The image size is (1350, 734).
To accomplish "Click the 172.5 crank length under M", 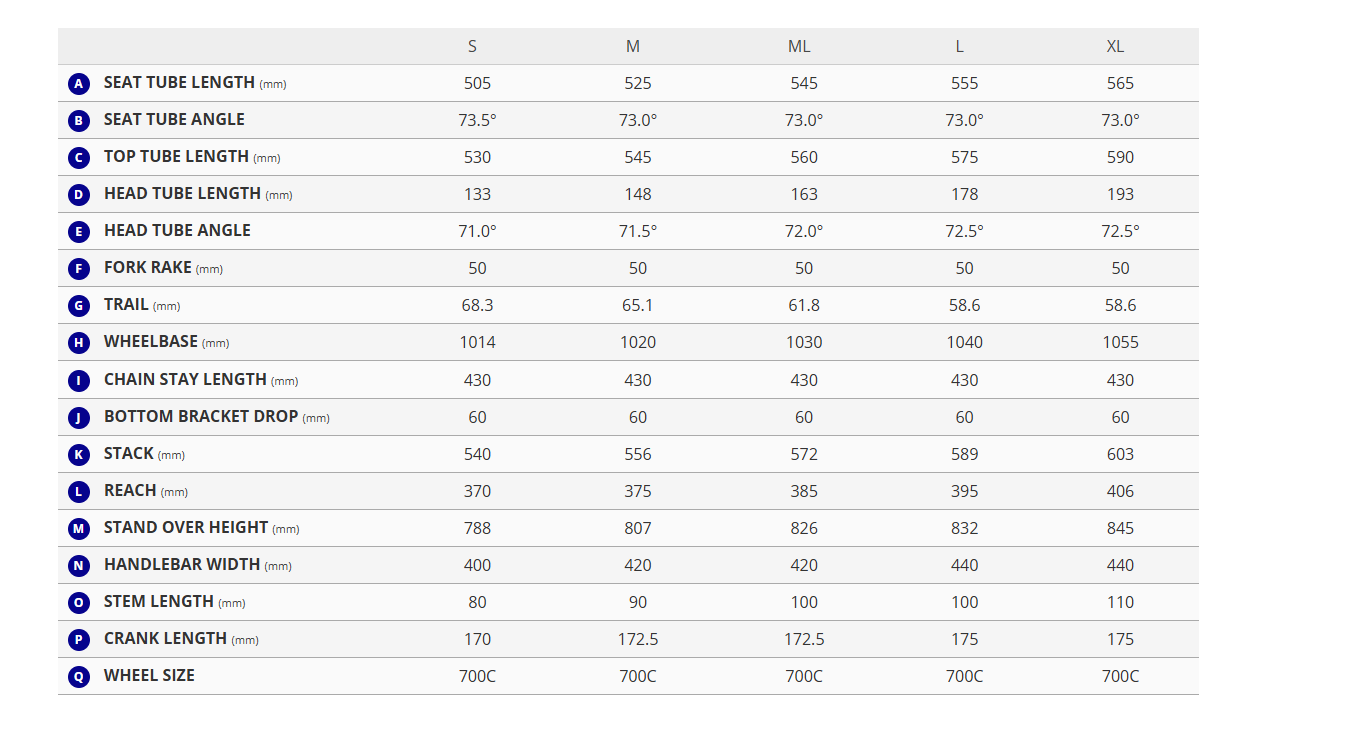I will tap(638, 639).
